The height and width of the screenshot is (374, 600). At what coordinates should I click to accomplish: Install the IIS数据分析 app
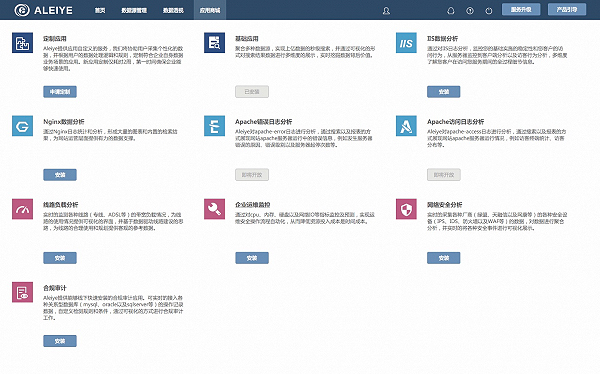(x=443, y=91)
